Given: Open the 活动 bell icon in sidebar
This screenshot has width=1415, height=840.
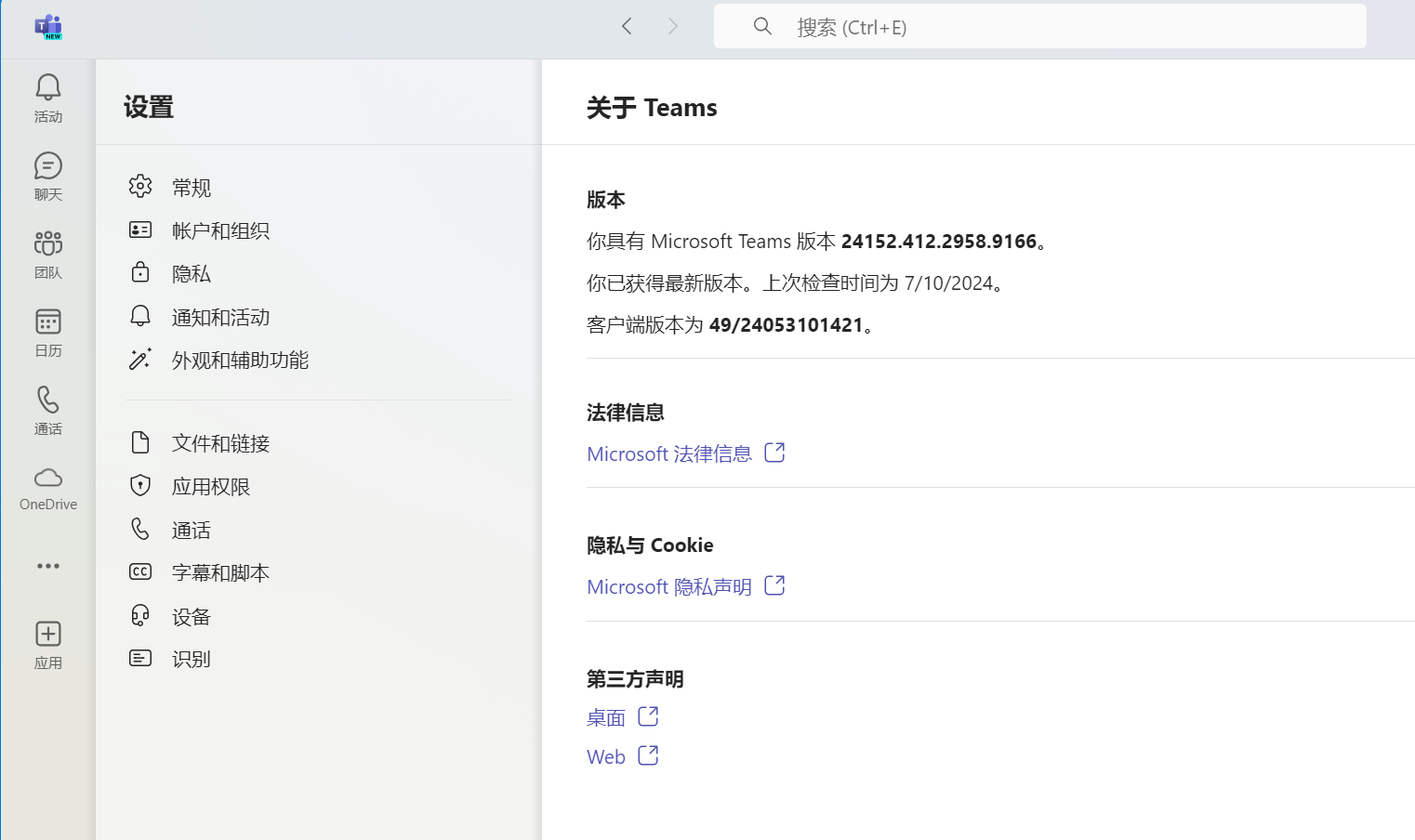Looking at the screenshot, I should (x=48, y=87).
